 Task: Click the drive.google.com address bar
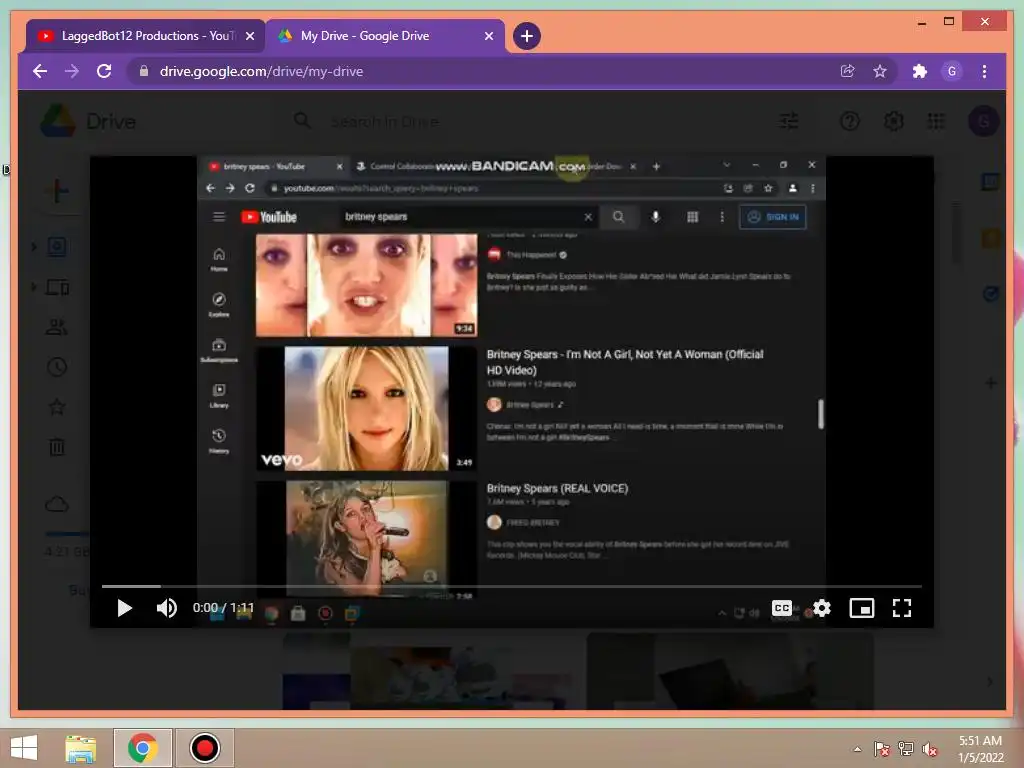pos(483,71)
